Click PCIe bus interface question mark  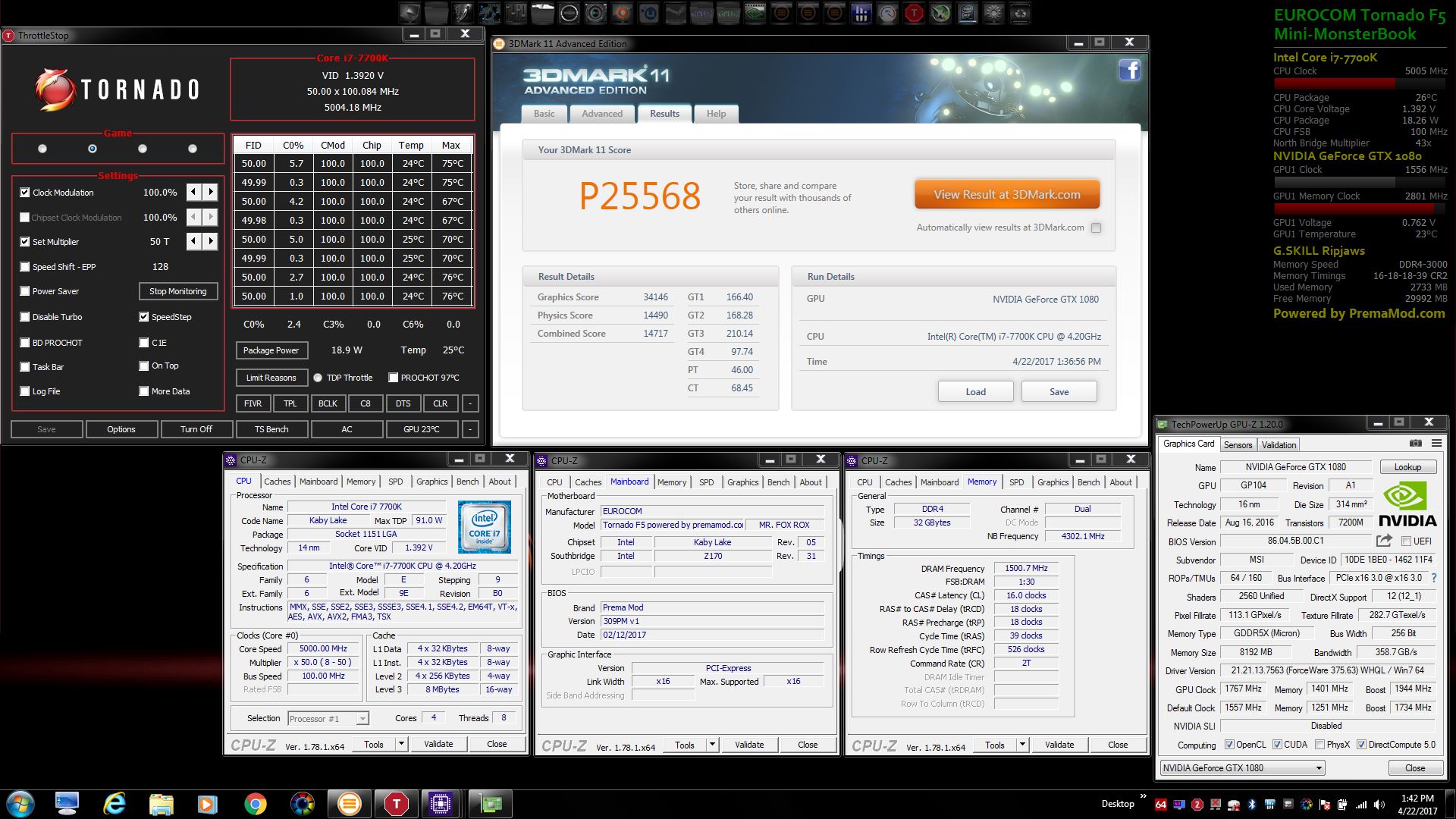(1433, 578)
